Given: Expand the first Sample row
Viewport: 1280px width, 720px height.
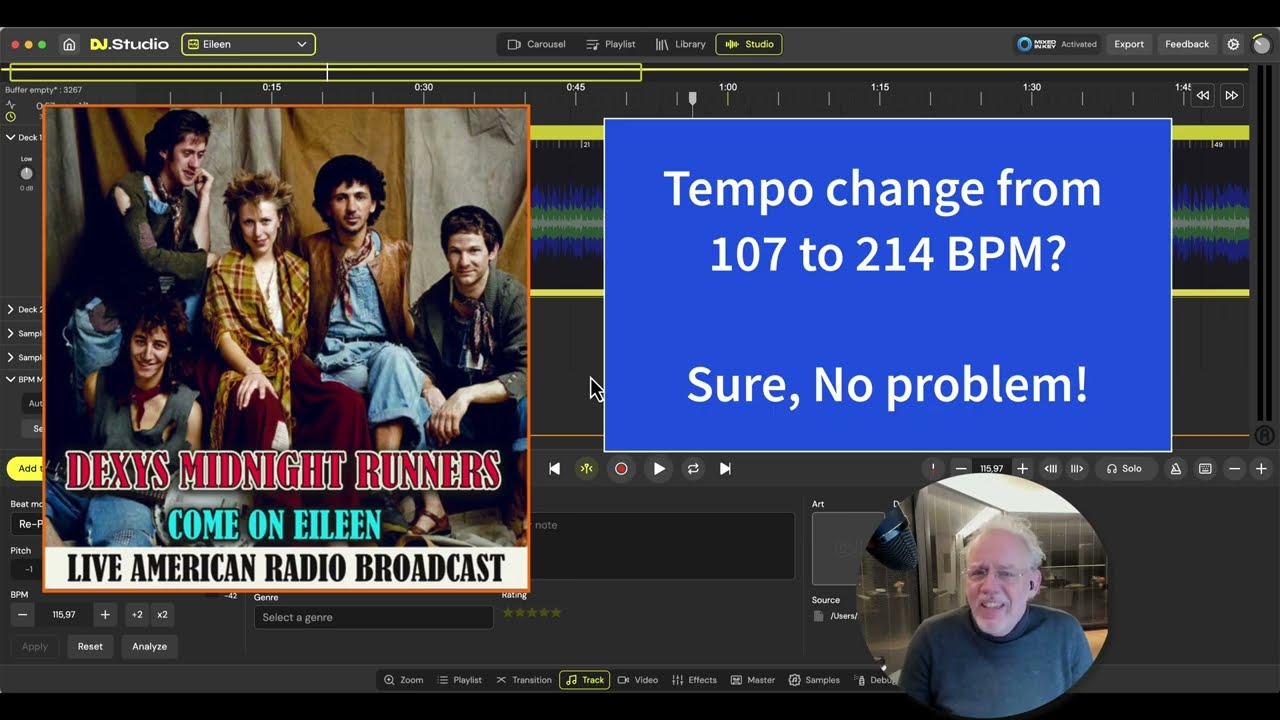Looking at the screenshot, I should [10, 333].
